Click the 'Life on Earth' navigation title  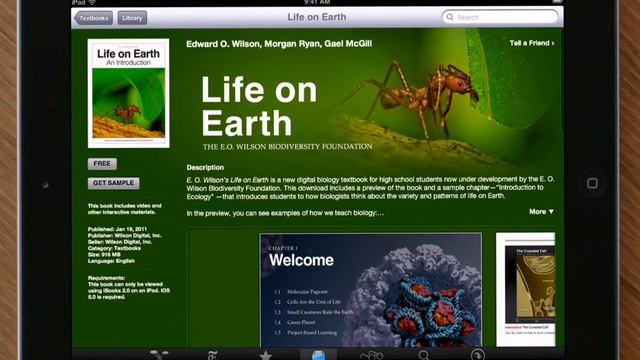pos(317,17)
